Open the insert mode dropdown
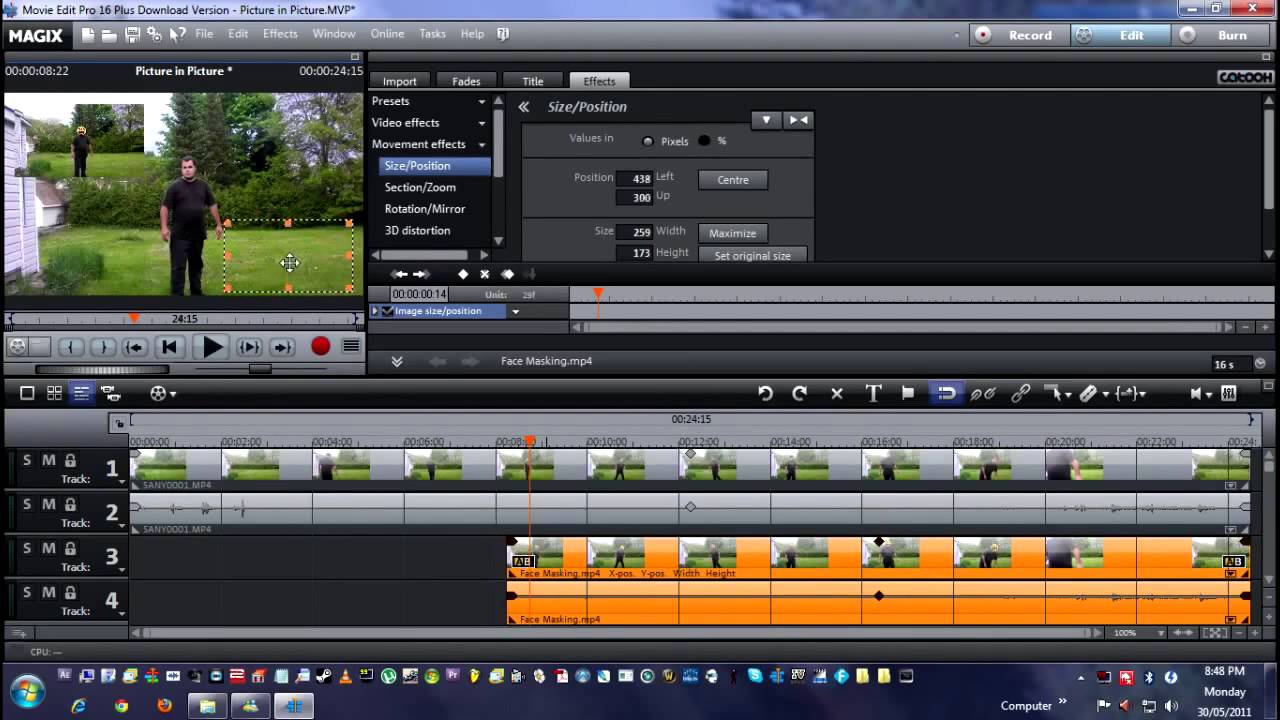Image resolution: width=1280 pixels, height=720 pixels. (1141, 395)
